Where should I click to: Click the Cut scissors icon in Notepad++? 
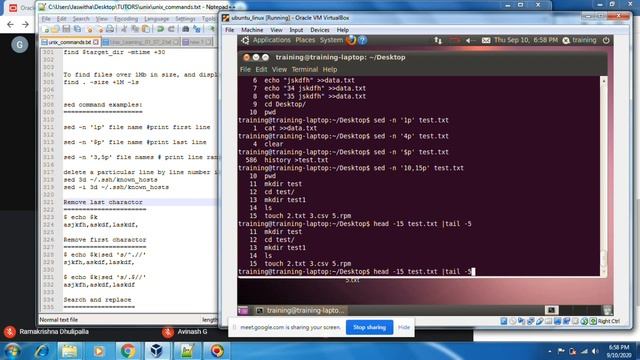124,29
